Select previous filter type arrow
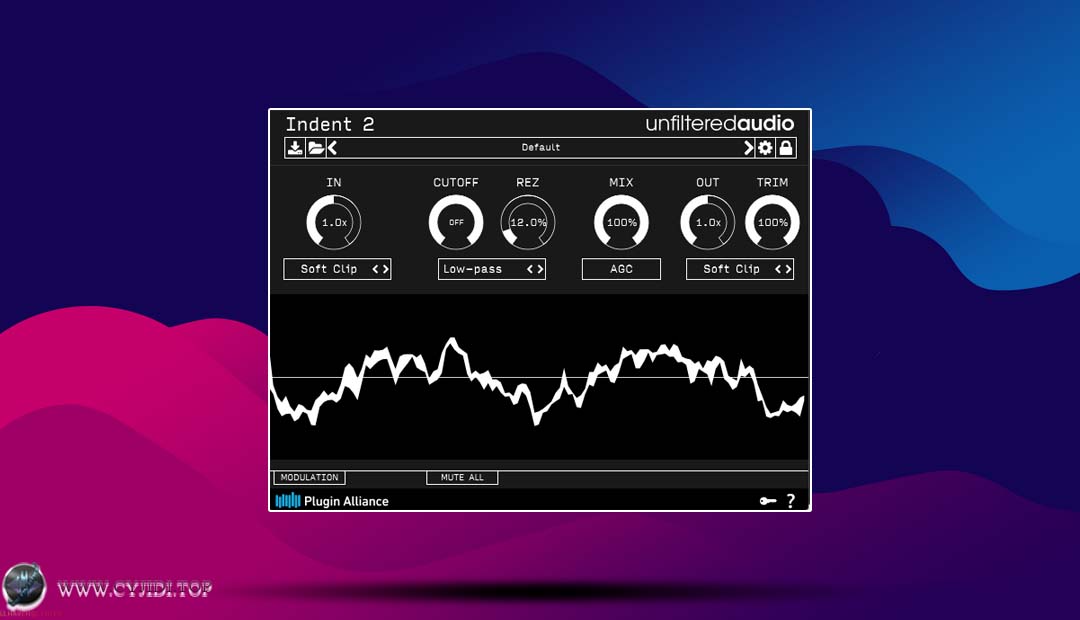The width and height of the screenshot is (1080, 620). pos(530,269)
